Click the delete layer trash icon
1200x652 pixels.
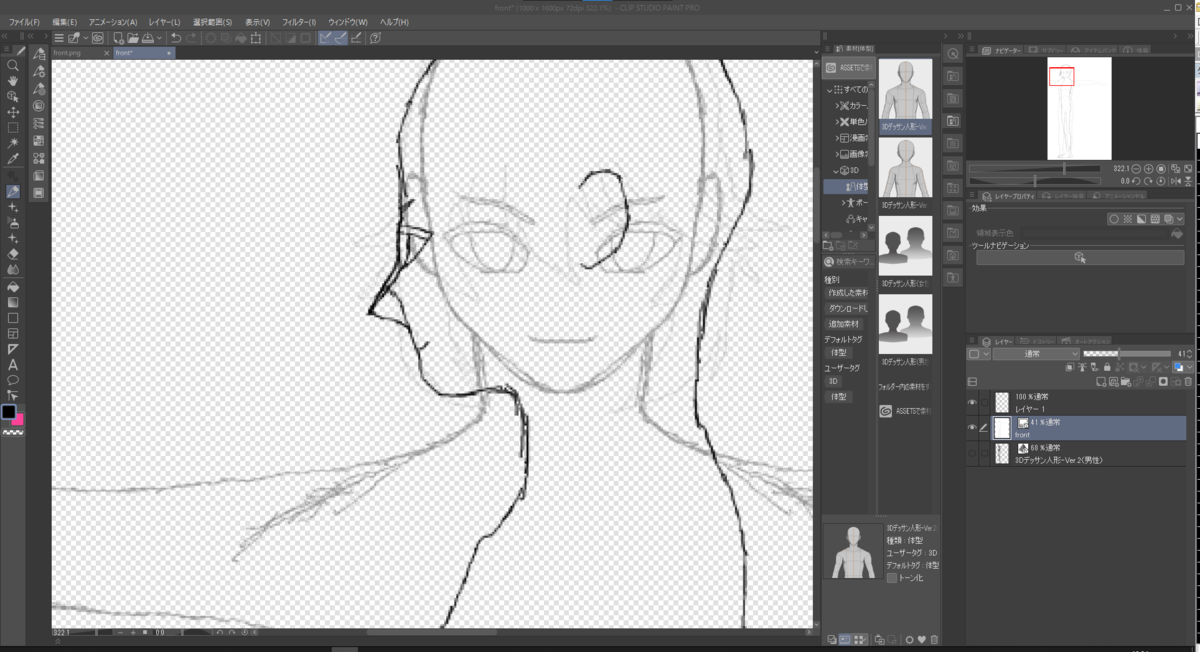1188,382
